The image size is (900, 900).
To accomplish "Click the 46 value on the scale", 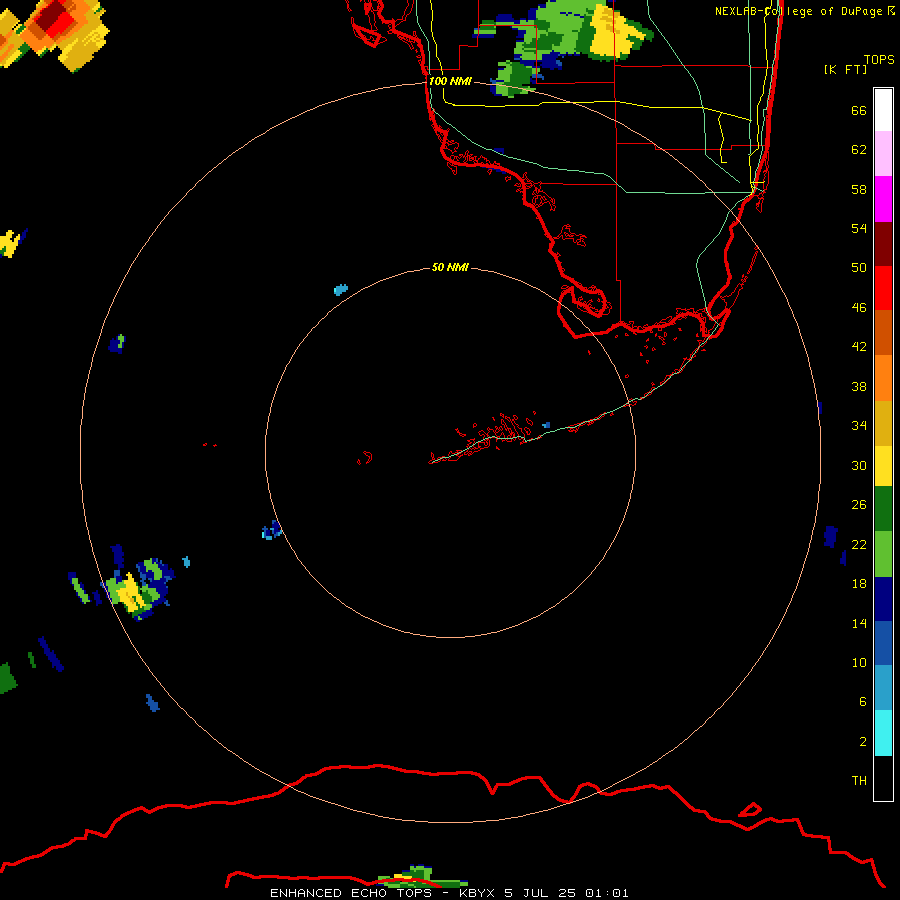I will tap(859, 307).
